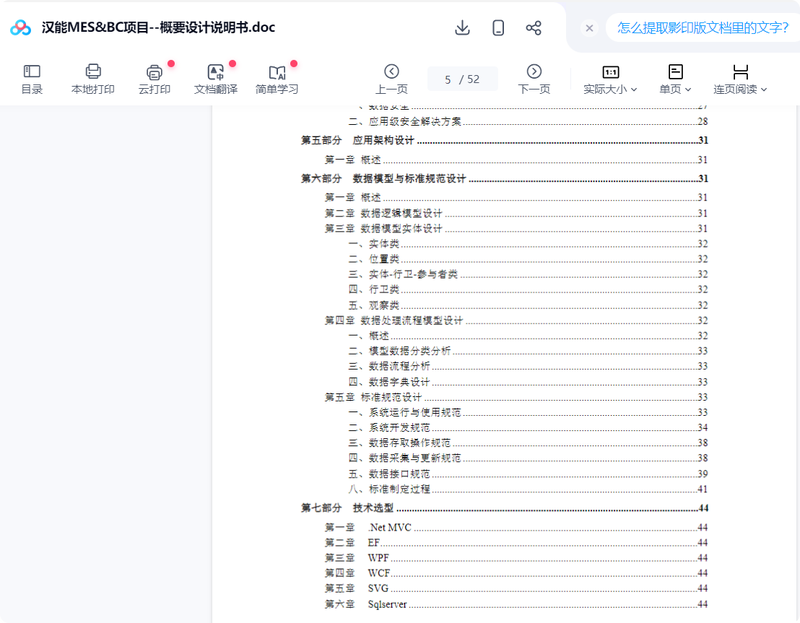The width and height of the screenshot is (800, 623).
Task: Click the page number field showing 5
Action: [x=447, y=80]
